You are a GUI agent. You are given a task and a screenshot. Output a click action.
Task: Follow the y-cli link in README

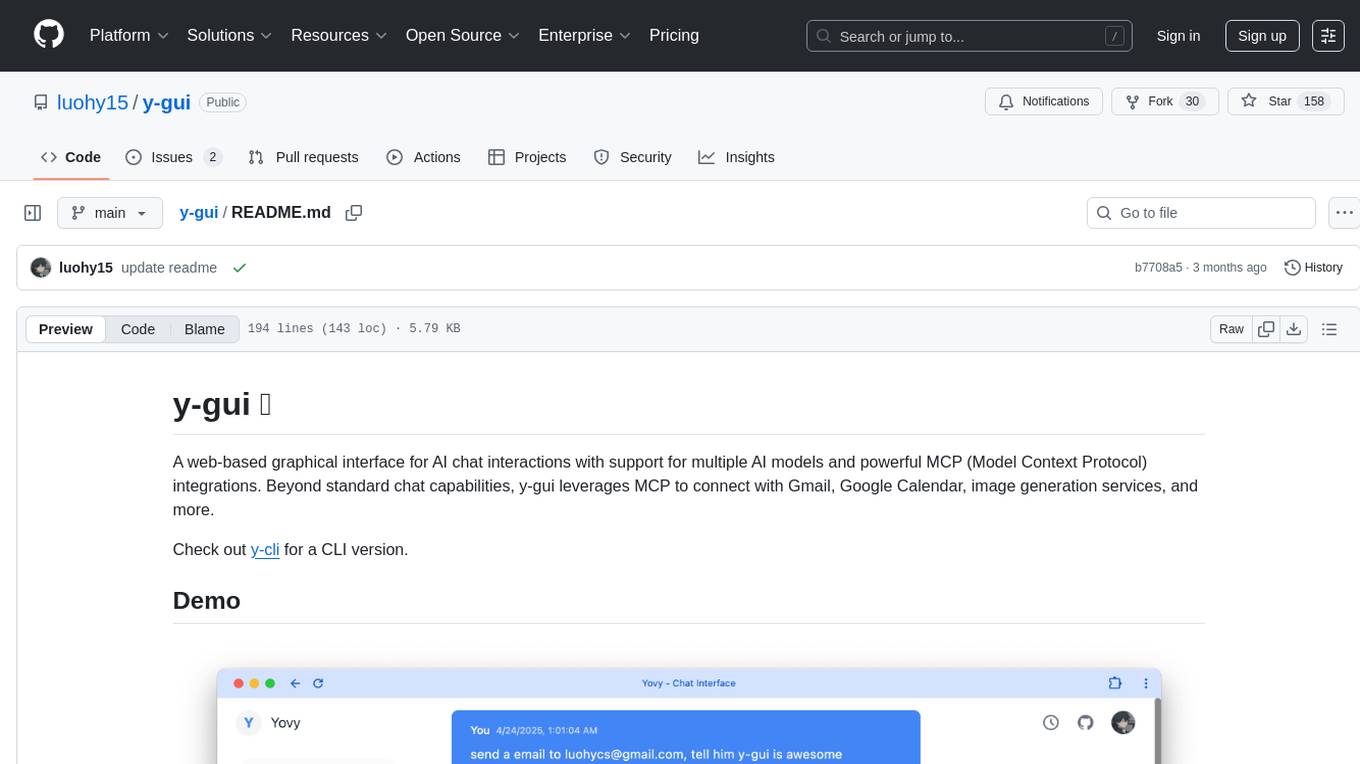coord(265,549)
